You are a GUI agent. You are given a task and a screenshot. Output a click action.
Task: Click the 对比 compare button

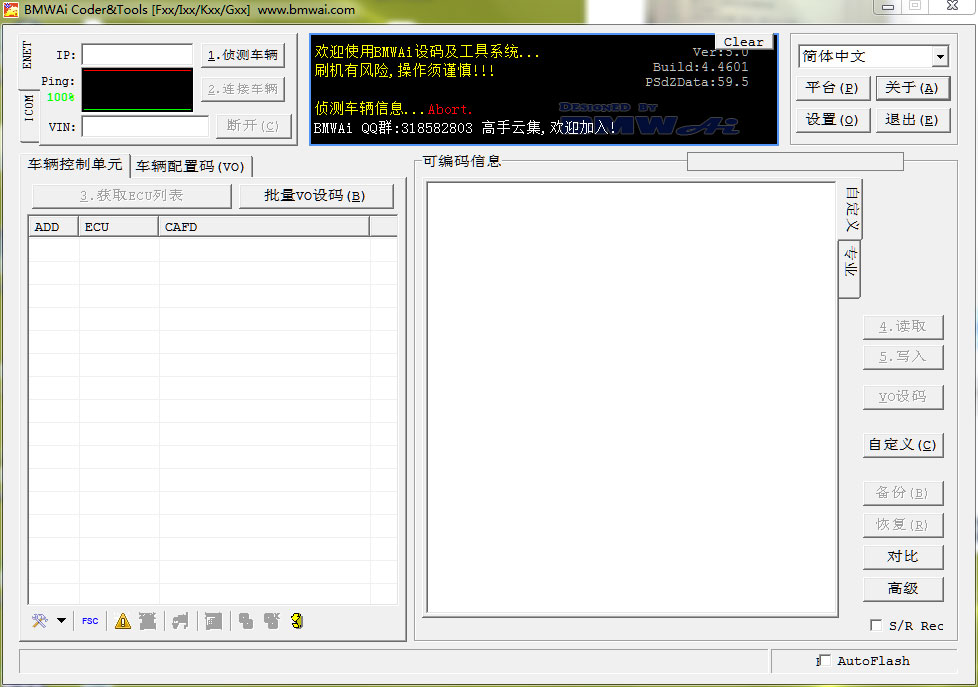coord(903,557)
